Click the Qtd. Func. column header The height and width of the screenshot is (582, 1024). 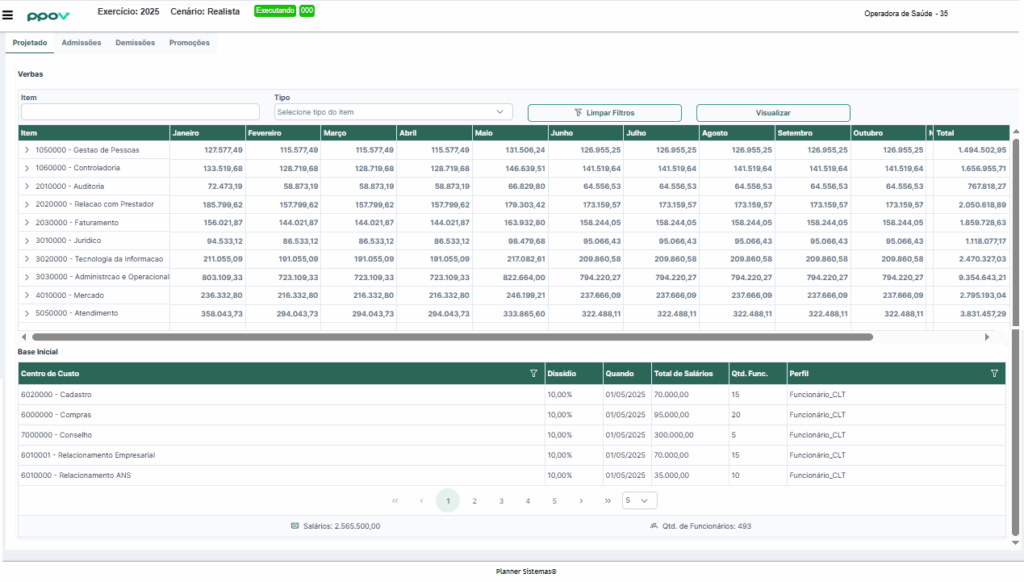pos(758,374)
